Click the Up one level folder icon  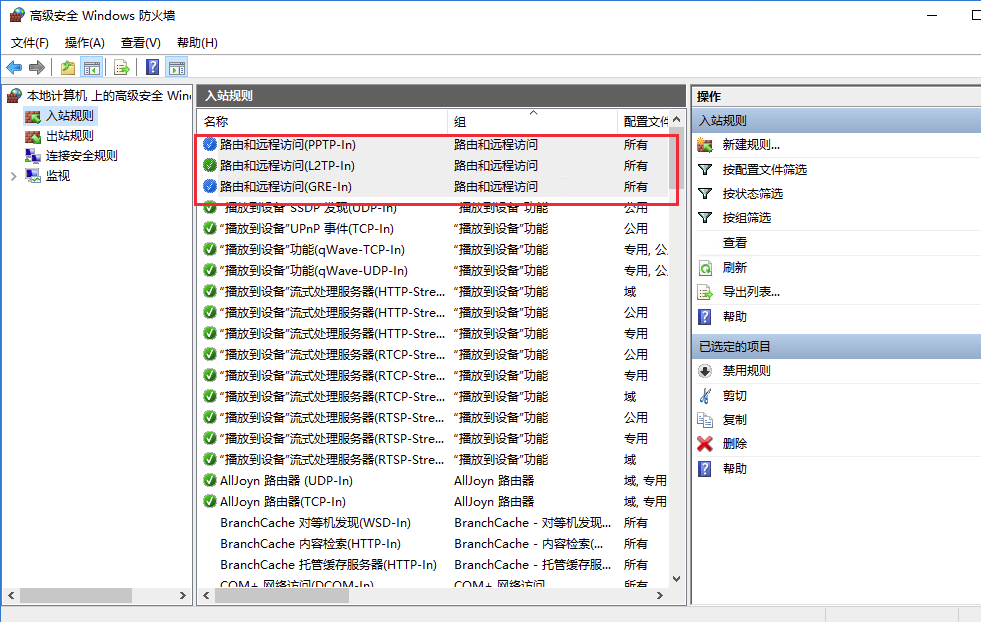pyautogui.click(x=67, y=67)
